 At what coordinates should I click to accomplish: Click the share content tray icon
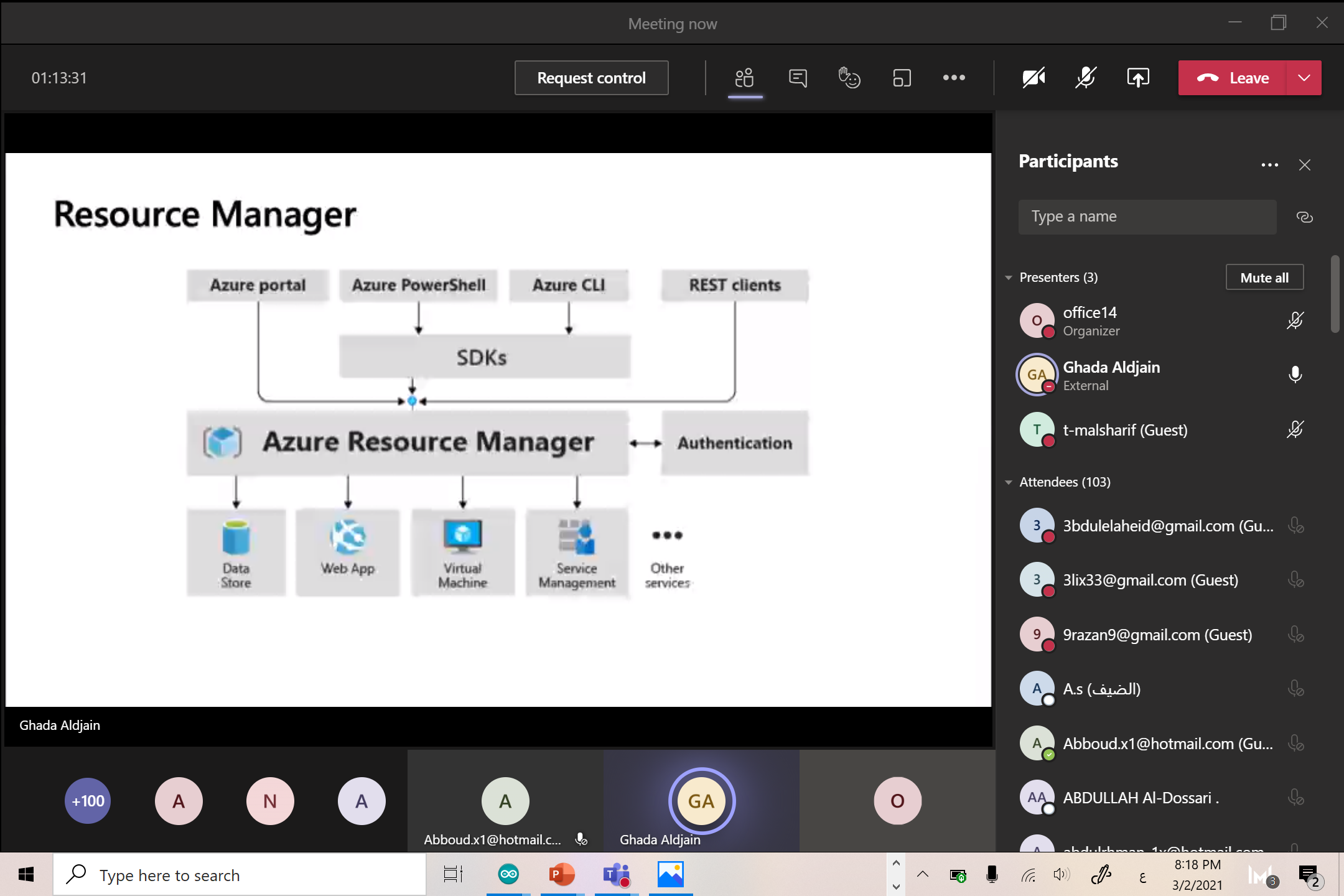[x=1137, y=78]
